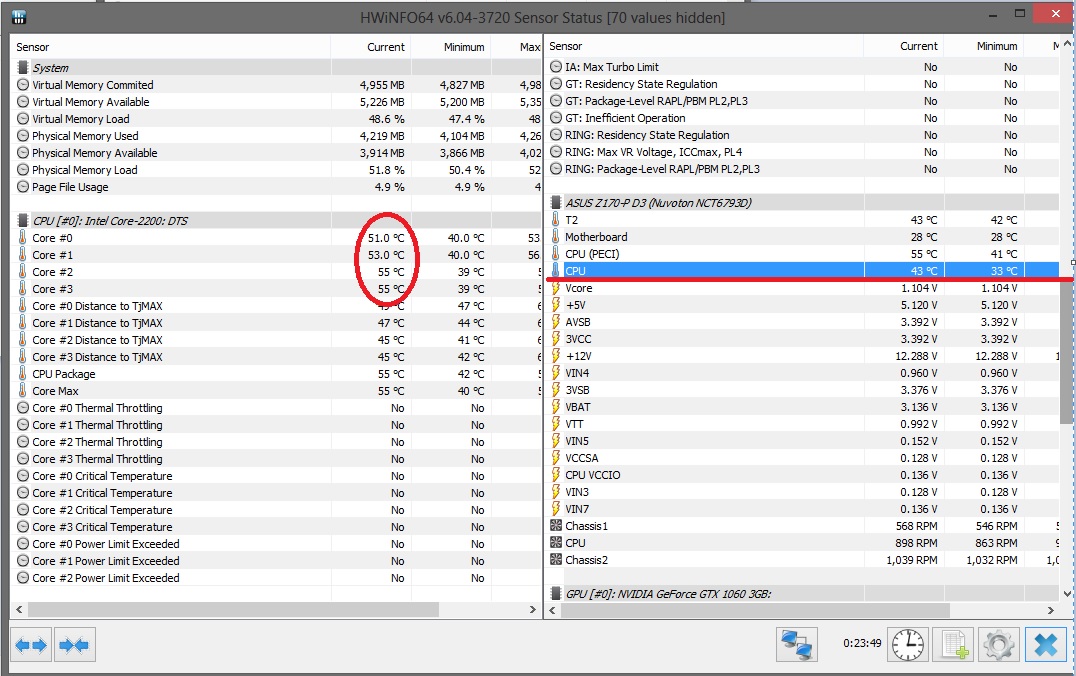Image resolution: width=1076 pixels, height=676 pixels.
Task: Select the Physical Memory Used row
Action: (277, 136)
